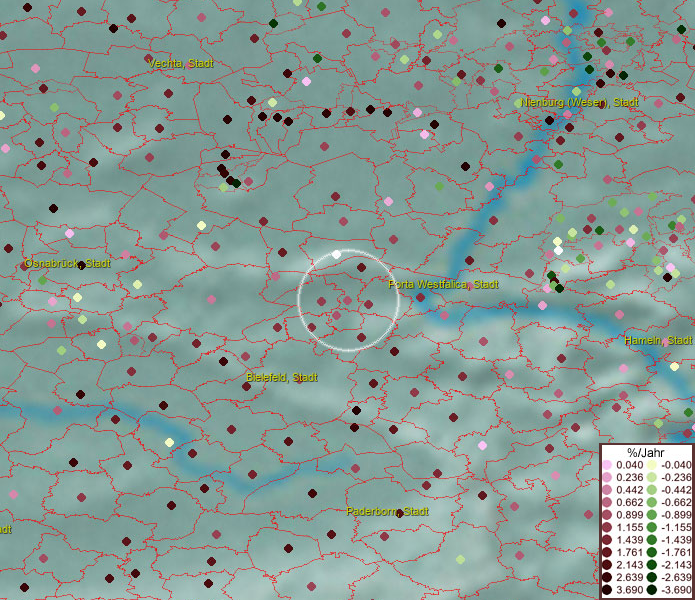Image resolution: width=695 pixels, height=600 pixels.
Task: Select the 'Osnabrück, Stadt' map label
Action: pyautogui.click(x=67, y=263)
